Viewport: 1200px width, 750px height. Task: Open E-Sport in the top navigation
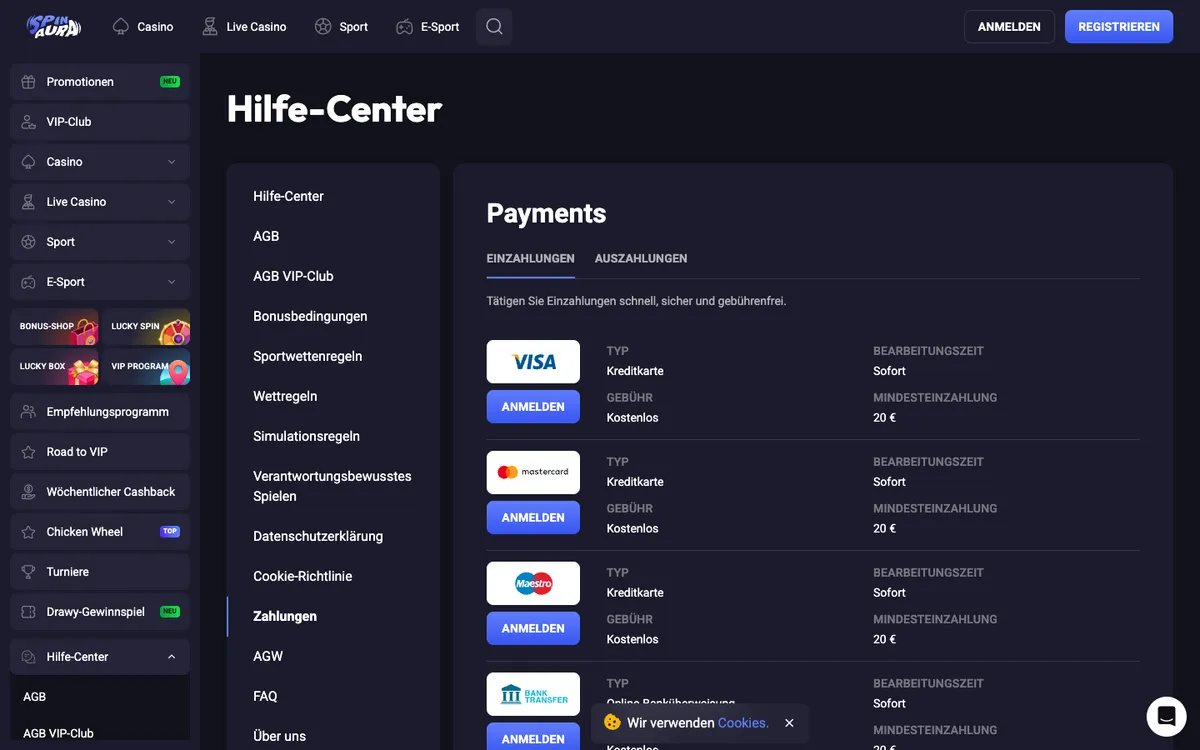click(428, 27)
